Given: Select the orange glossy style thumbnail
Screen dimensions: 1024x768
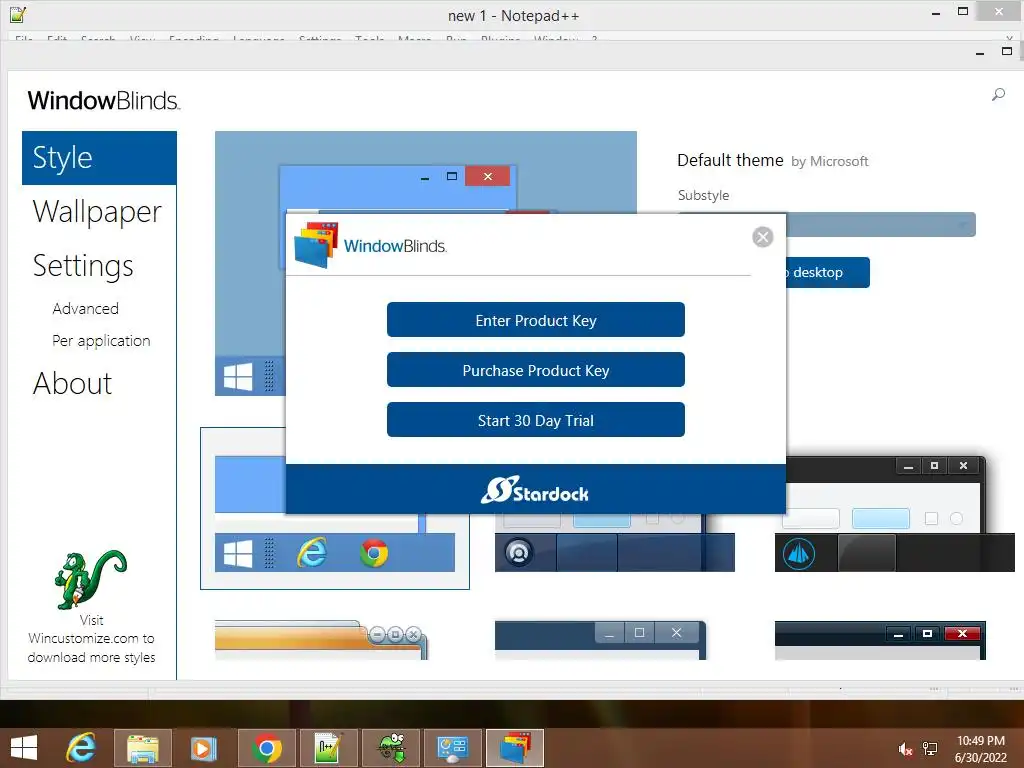Looking at the screenshot, I should pyautogui.click(x=321, y=640).
